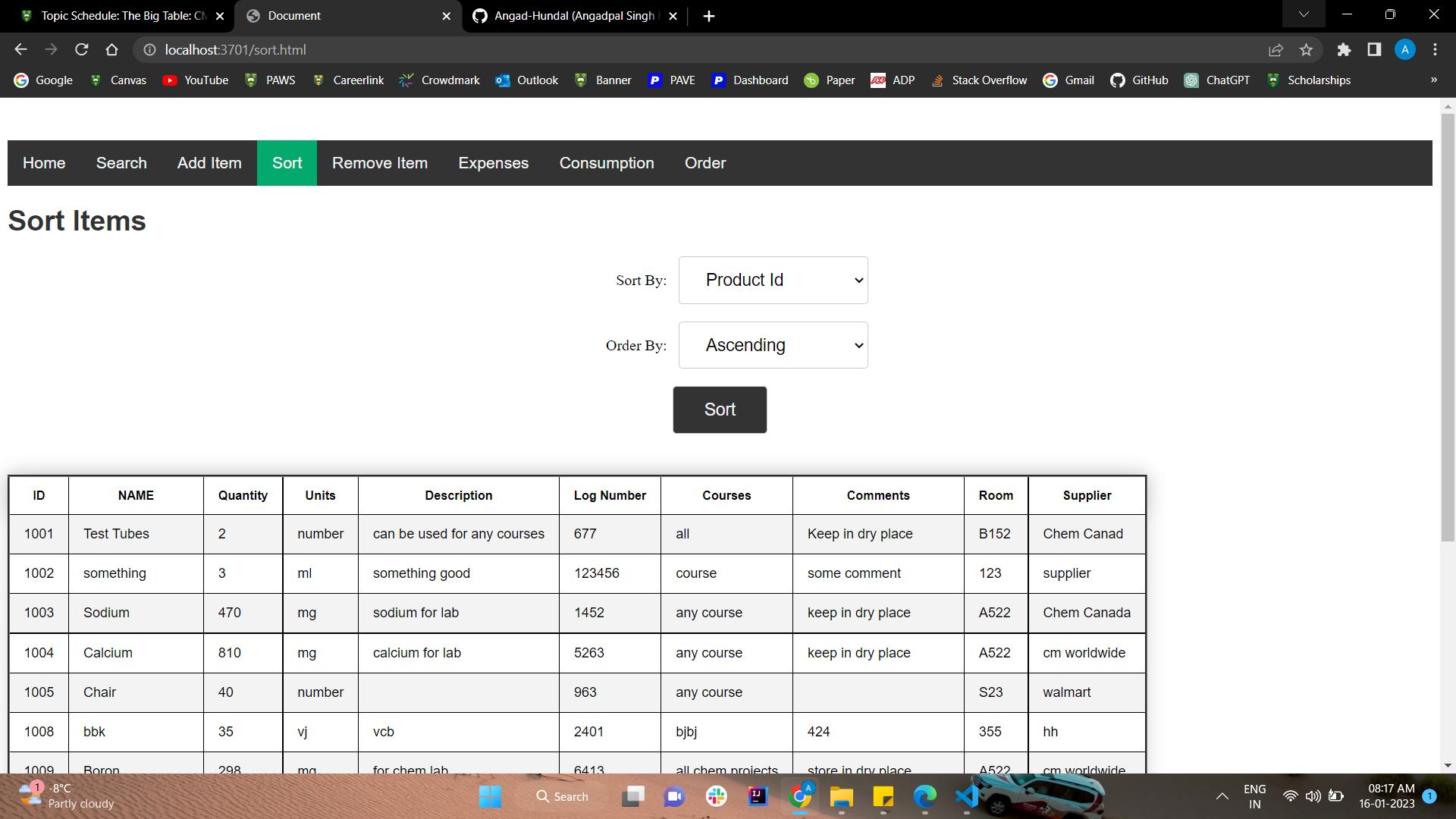This screenshot has width=1456, height=819.
Task: Go to the Add Item page
Action: point(209,162)
